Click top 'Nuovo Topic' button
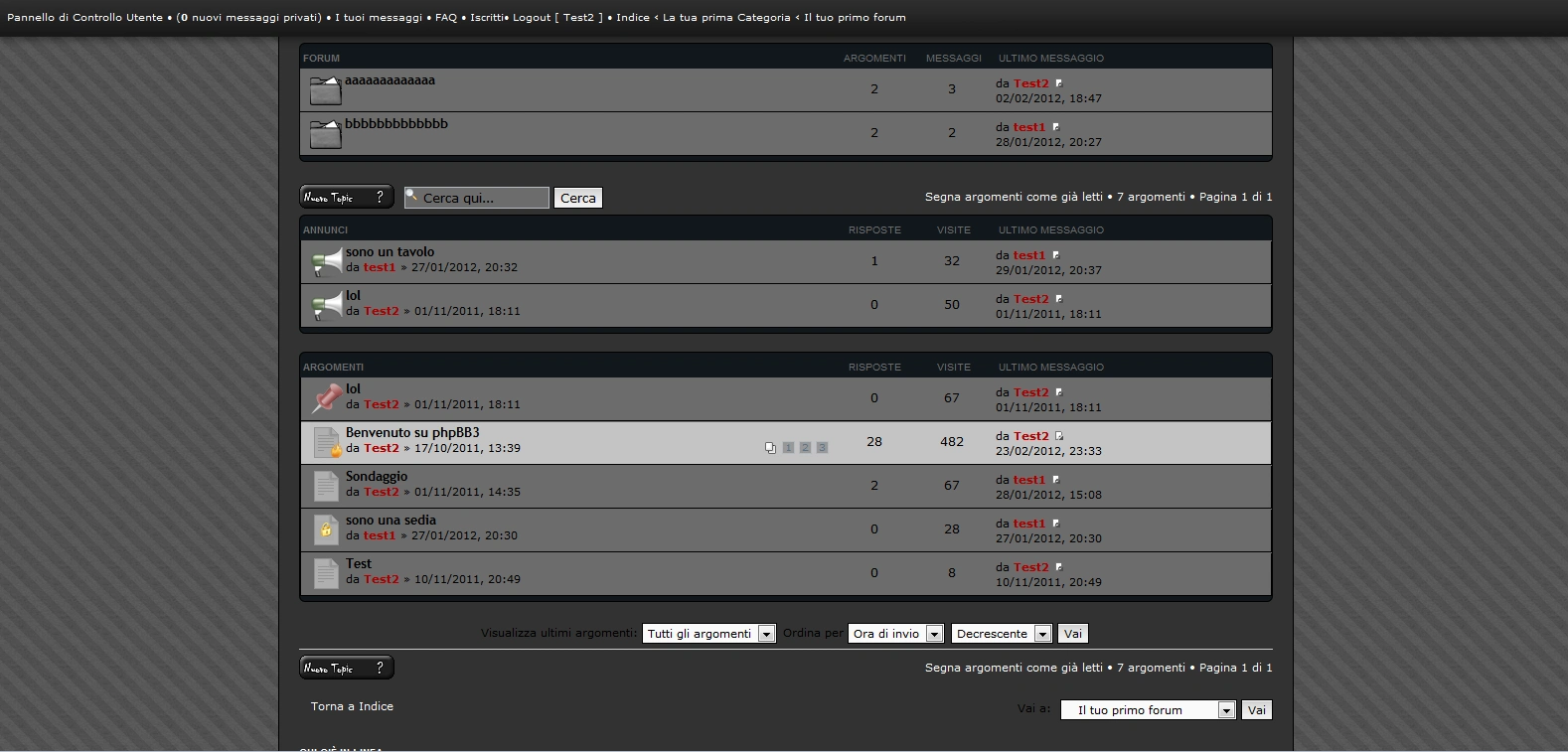Screen dimensions: 1568x752 tap(347, 197)
